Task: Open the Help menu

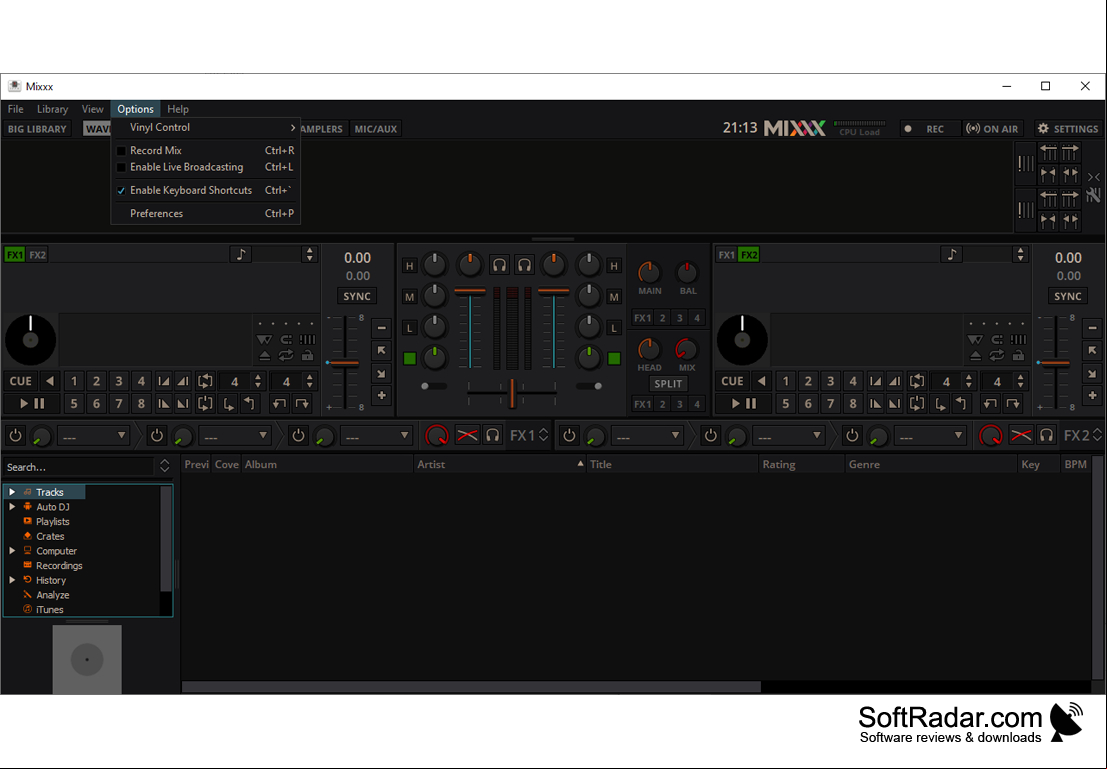Action: [x=178, y=109]
